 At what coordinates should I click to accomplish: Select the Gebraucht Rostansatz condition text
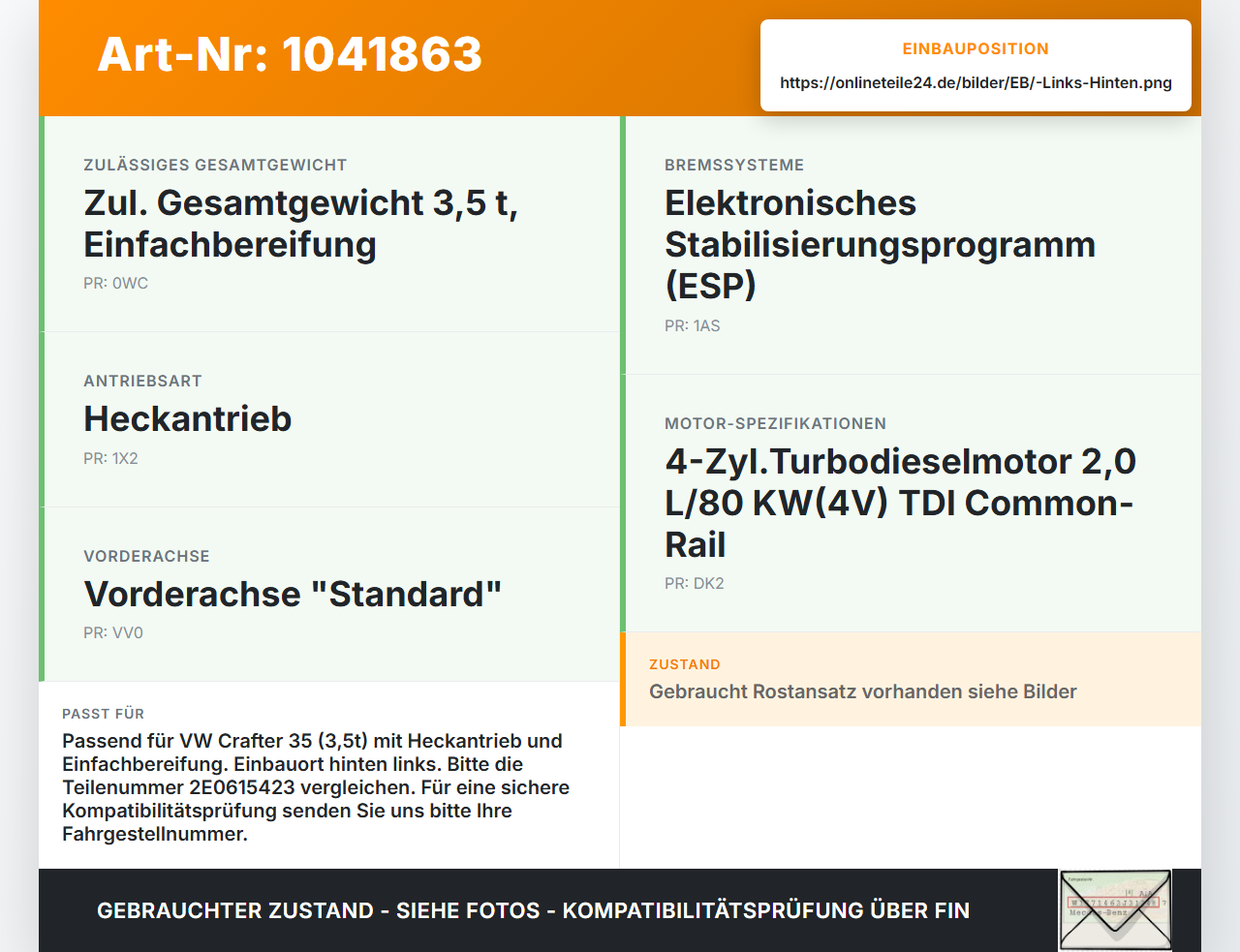point(862,691)
